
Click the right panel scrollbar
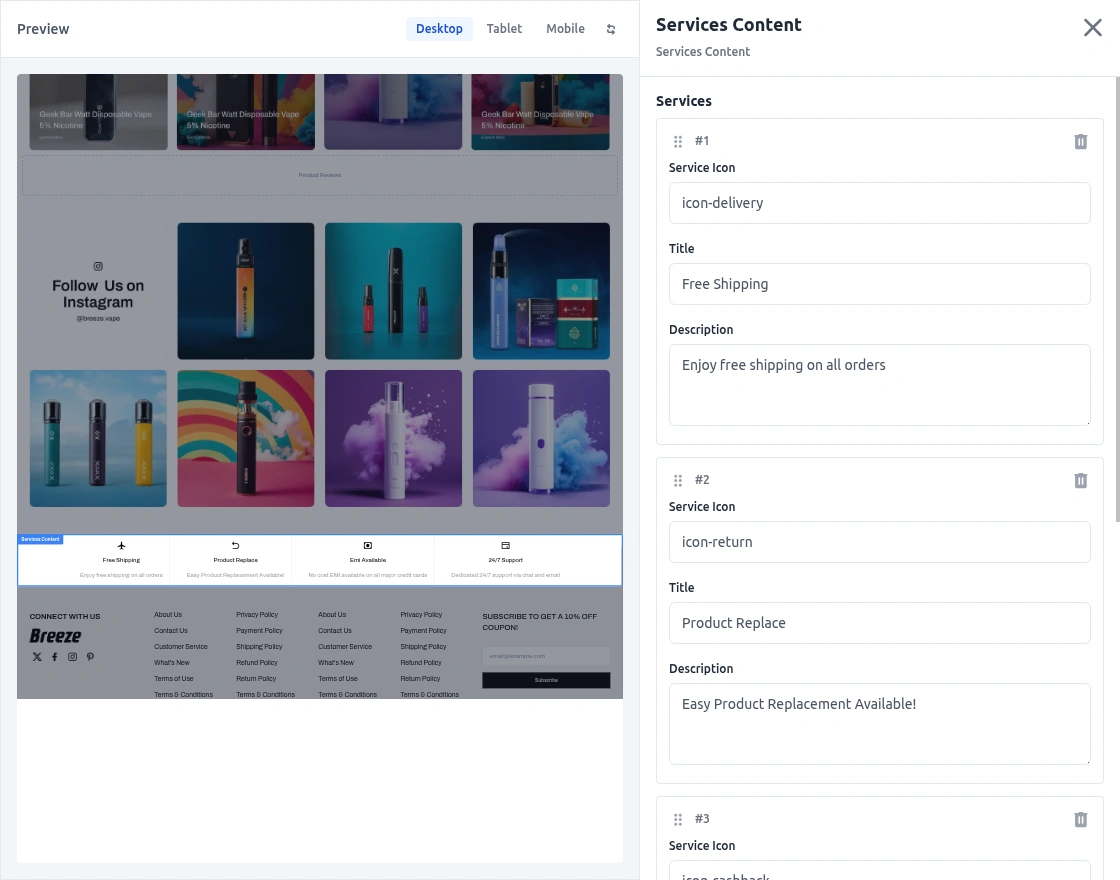tap(1117, 300)
